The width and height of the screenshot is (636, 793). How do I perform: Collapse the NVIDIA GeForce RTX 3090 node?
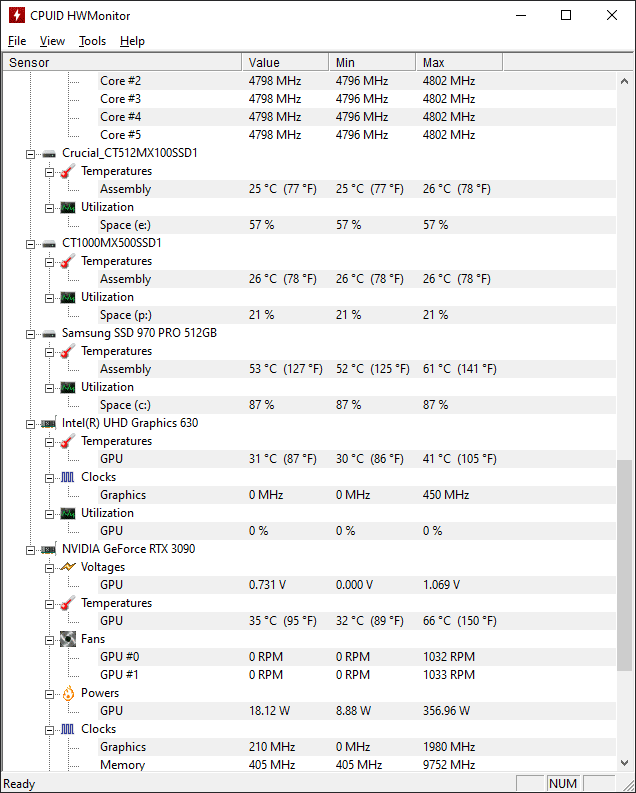click(30, 550)
